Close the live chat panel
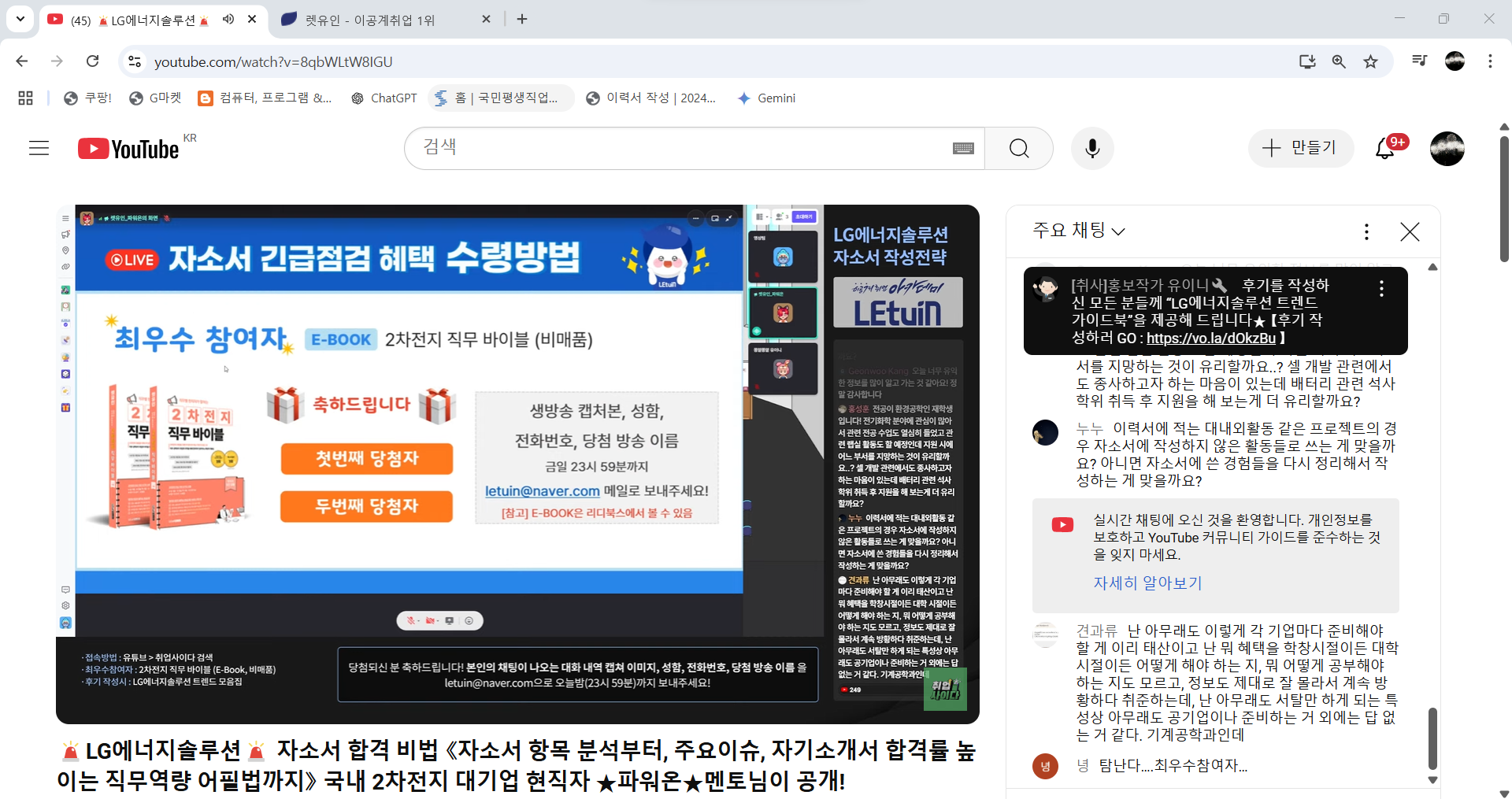Image resolution: width=1512 pixels, height=799 pixels. pyautogui.click(x=1410, y=231)
